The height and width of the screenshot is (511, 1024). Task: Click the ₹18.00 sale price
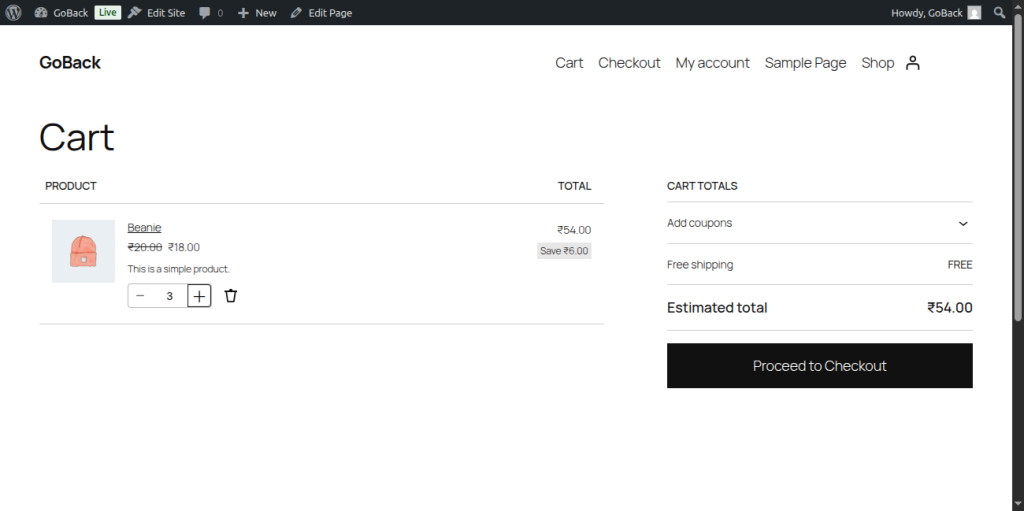coord(184,247)
